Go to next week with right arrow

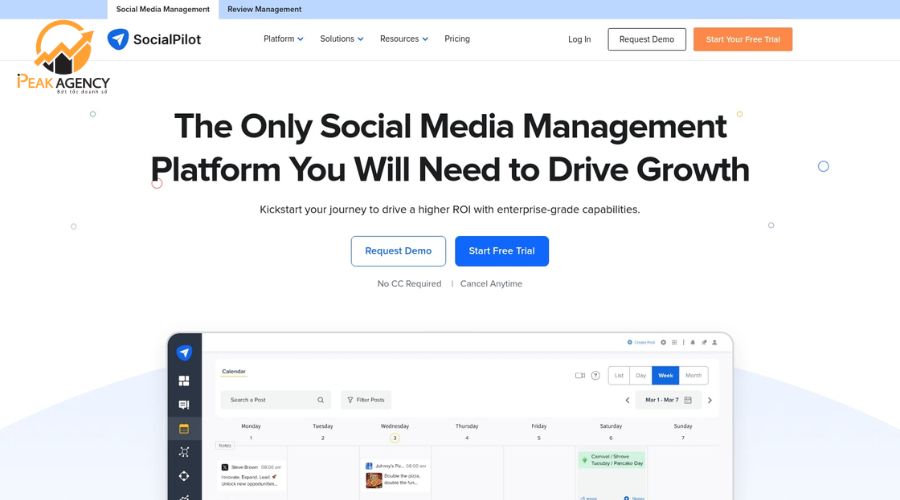coord(710,400)
